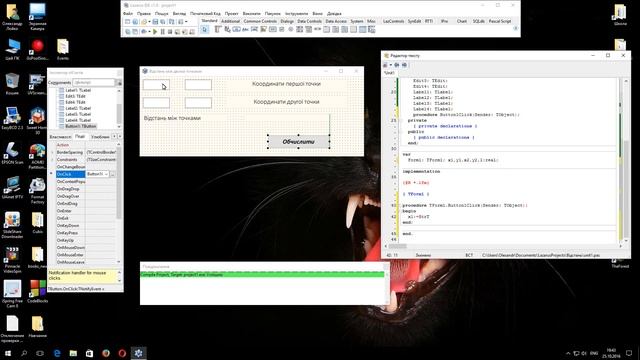Collapse the private section fold marker
Image resolution: width=640 pixels, height=360 pixels.
pyautogui.click(x=401, y=120)
